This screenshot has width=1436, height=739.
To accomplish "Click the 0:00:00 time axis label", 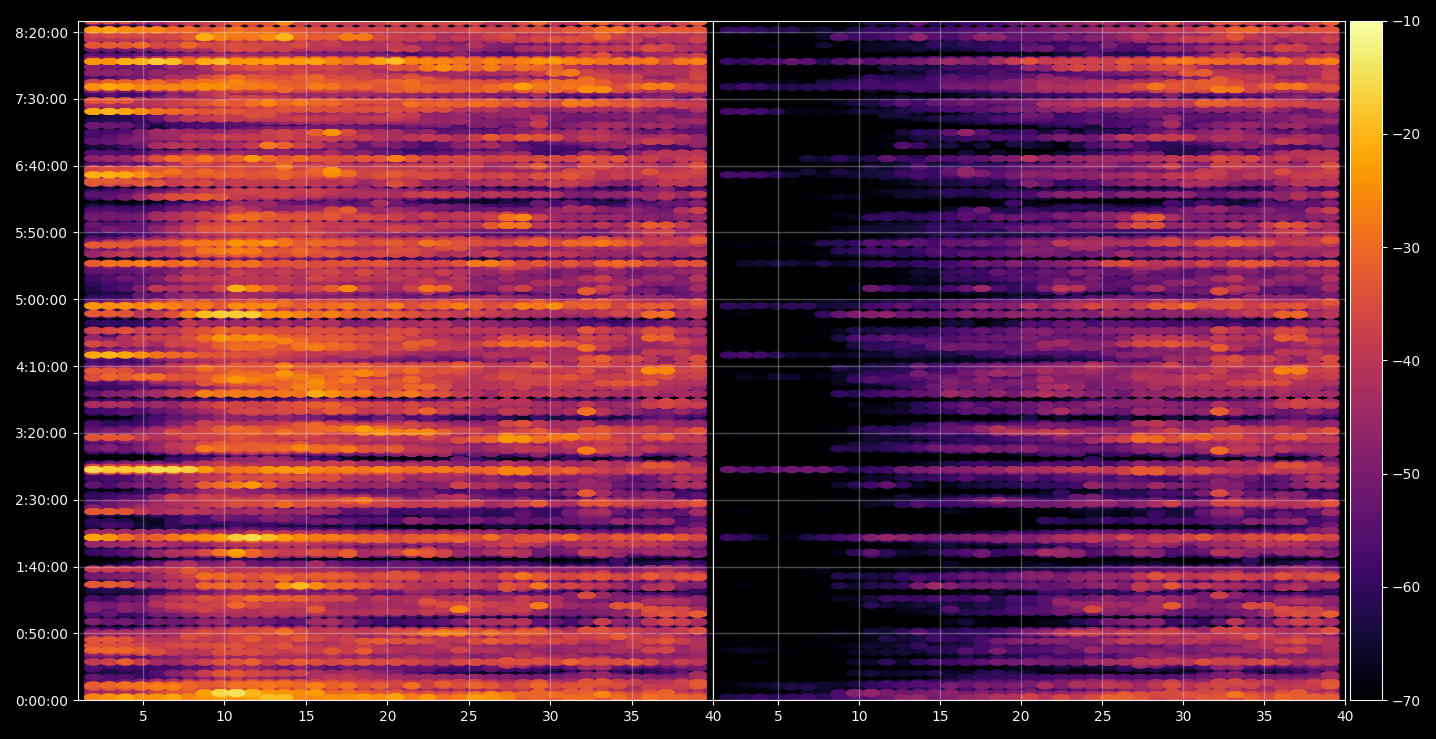I will [x=42, y=700].
